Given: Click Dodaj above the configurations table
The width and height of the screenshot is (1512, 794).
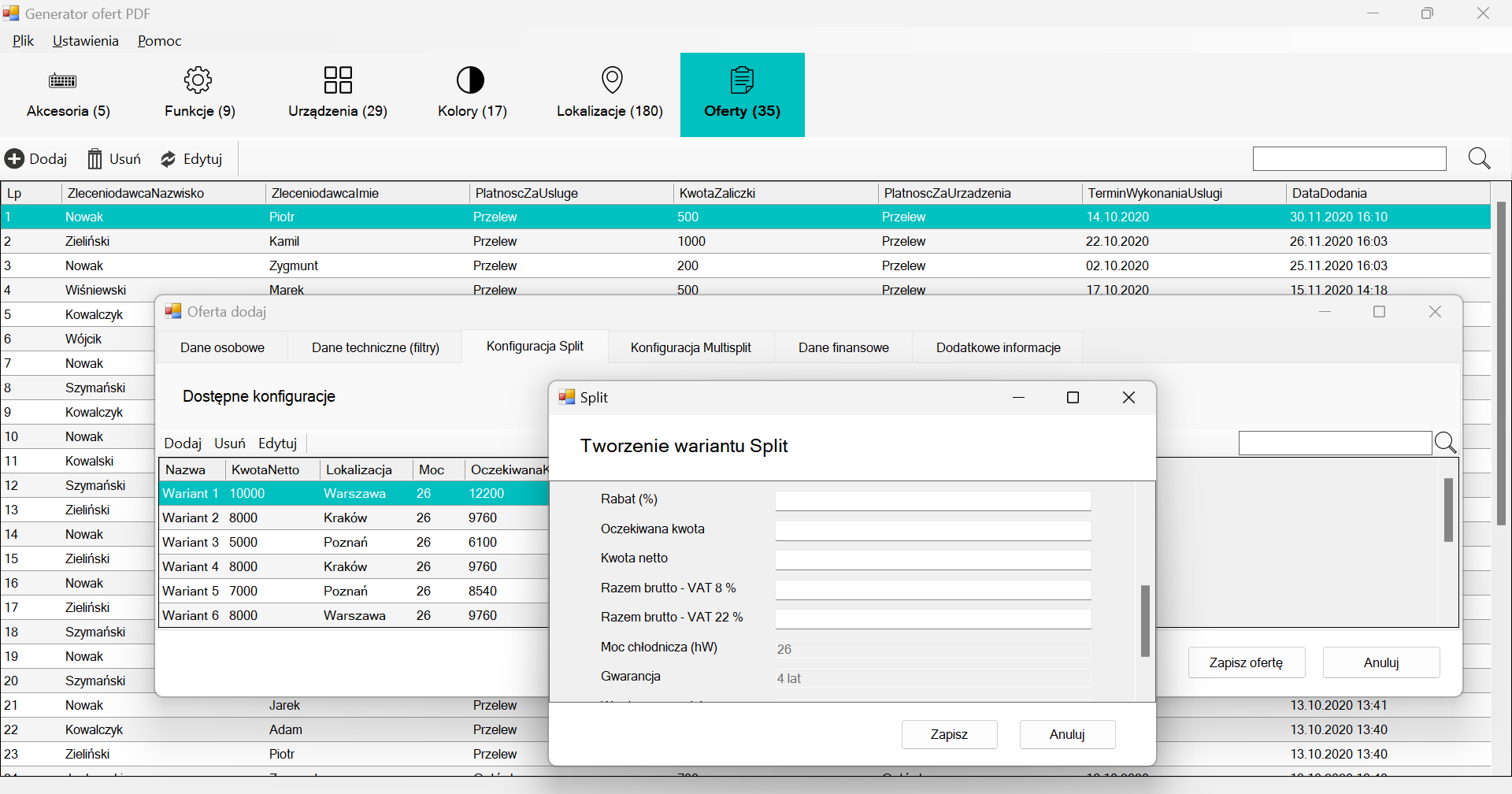Looking at the screenshot, I should pos(183,443).
